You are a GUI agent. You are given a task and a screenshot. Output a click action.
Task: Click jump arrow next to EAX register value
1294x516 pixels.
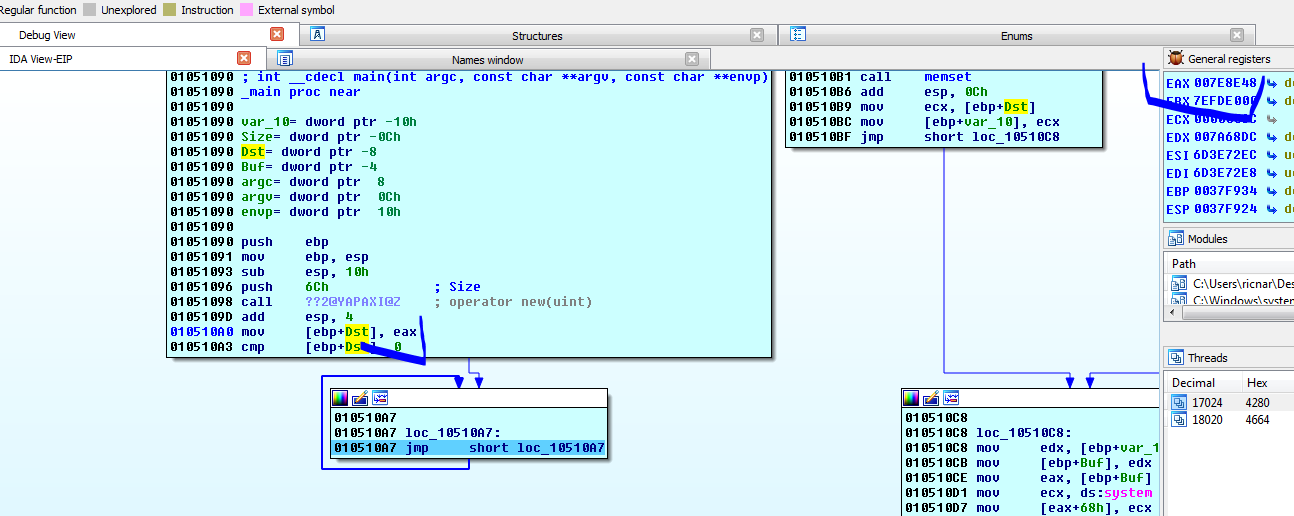1272,83
